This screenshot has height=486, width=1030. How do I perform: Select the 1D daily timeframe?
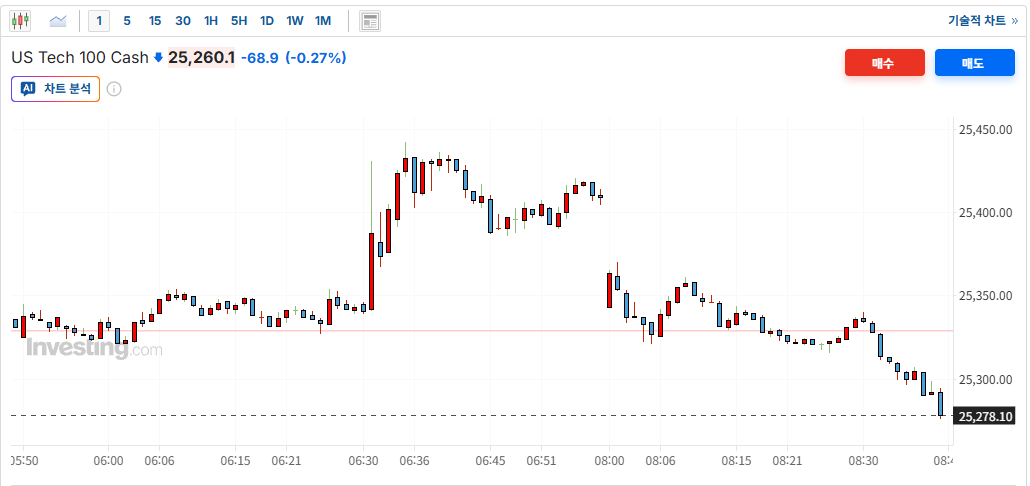[267, 20]
